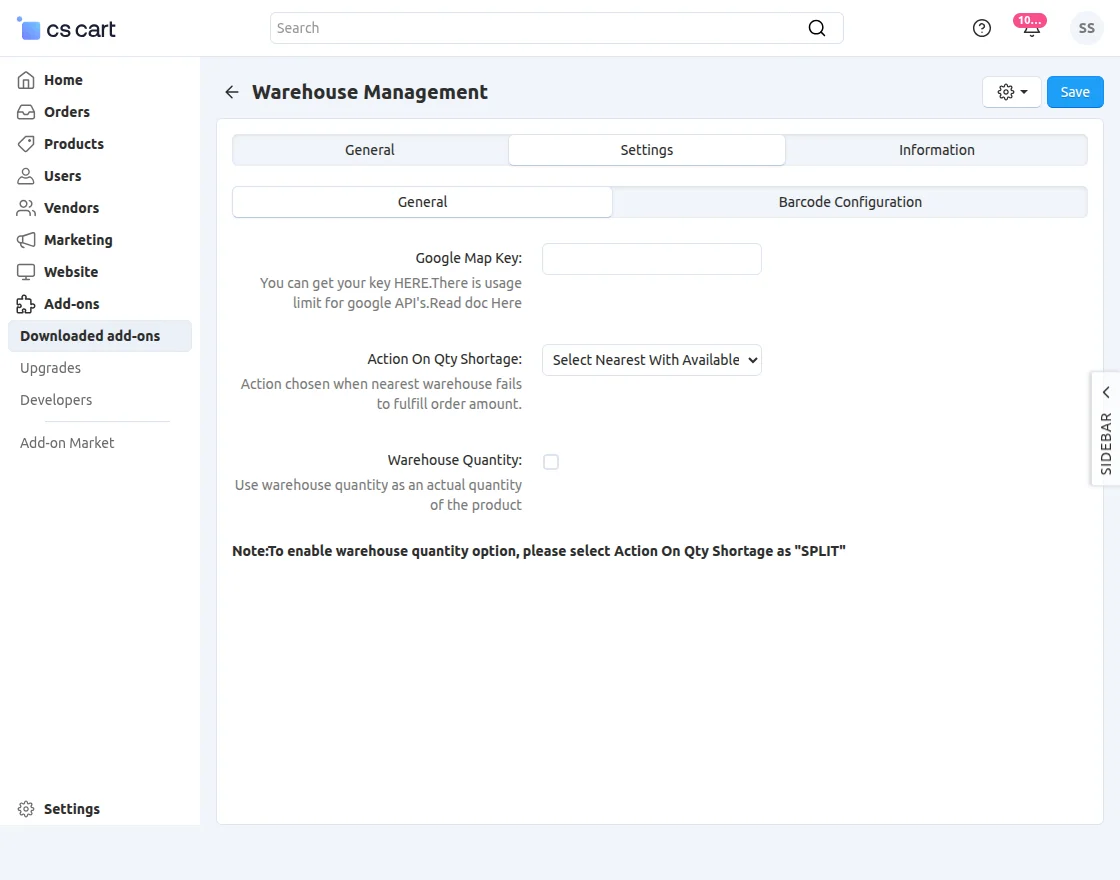Go back using the arrow near Warehouse Management
This screenshot has height=880, width=1120.
tap(231, 91)
